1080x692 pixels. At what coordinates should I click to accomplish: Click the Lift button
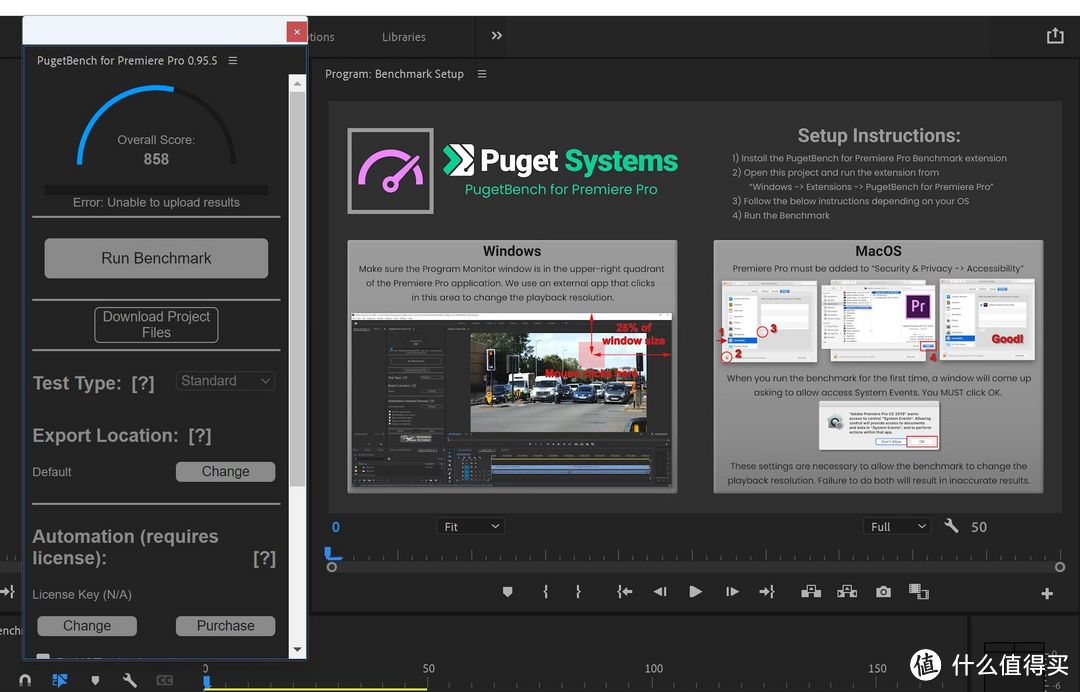click(x=811, y=591)
